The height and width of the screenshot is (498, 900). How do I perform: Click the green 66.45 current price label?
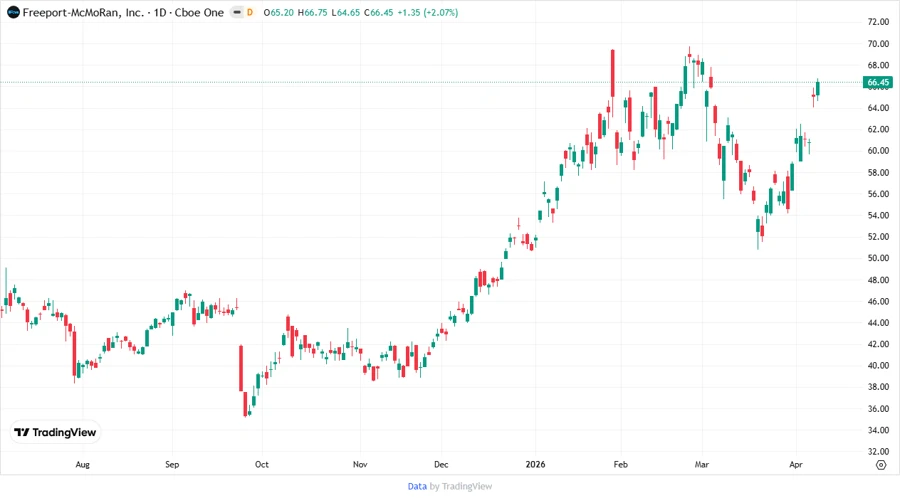(x=878, y=82)
